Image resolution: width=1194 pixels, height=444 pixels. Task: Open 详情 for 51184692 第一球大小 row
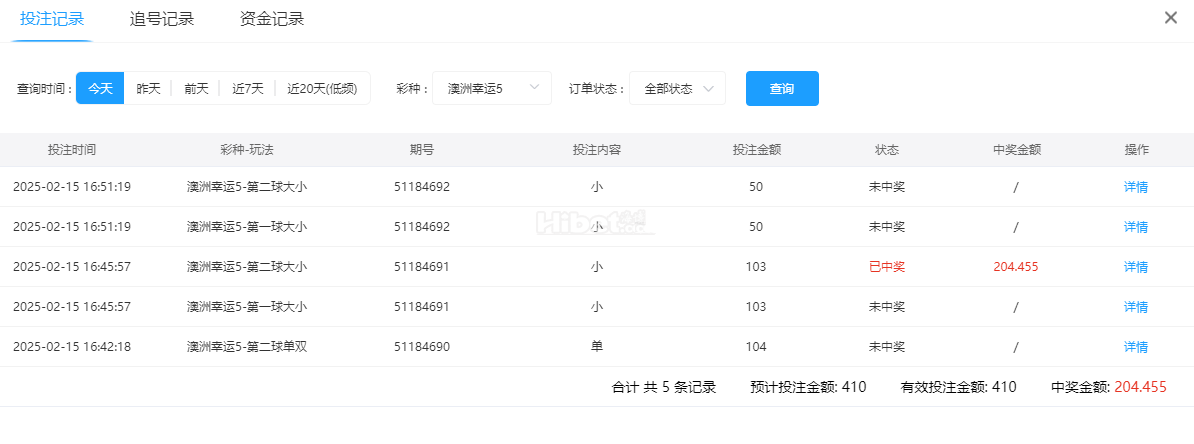pyautogui.click(x=1135, y=227)
